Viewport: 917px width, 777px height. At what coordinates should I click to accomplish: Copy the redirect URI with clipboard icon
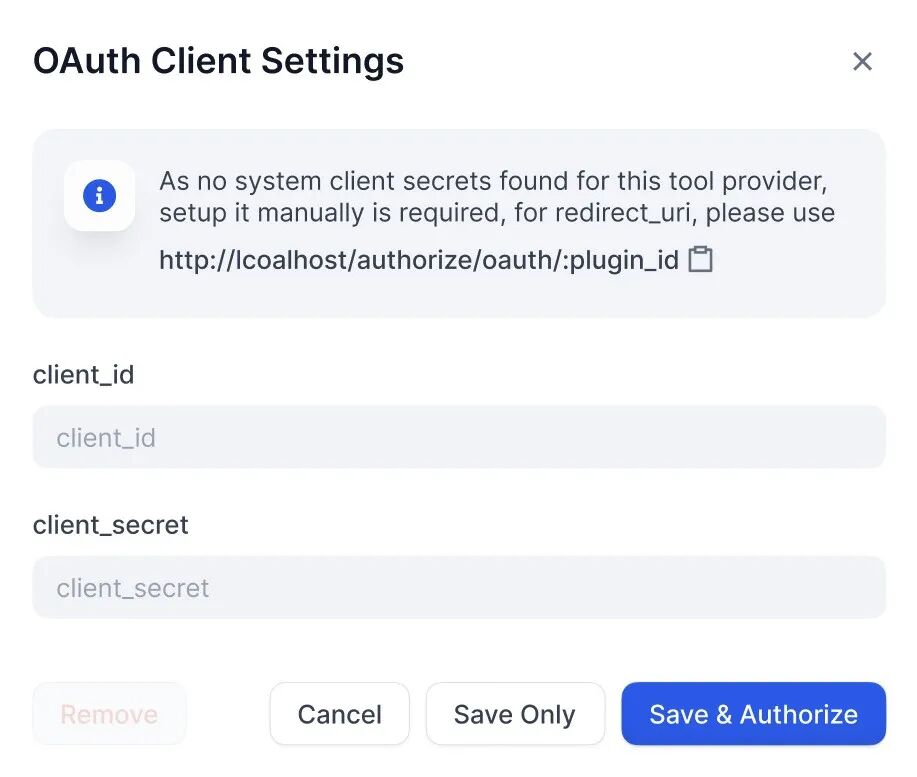701,260
